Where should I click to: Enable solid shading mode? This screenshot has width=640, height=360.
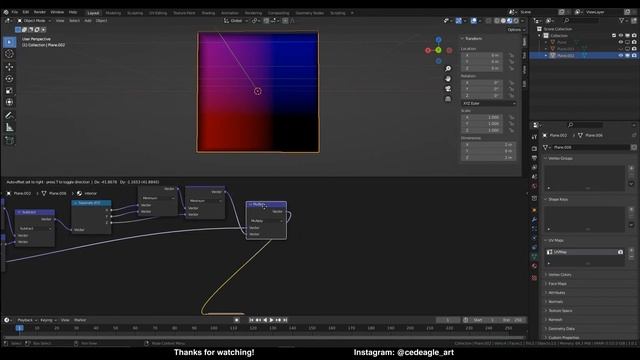point(503,20)
